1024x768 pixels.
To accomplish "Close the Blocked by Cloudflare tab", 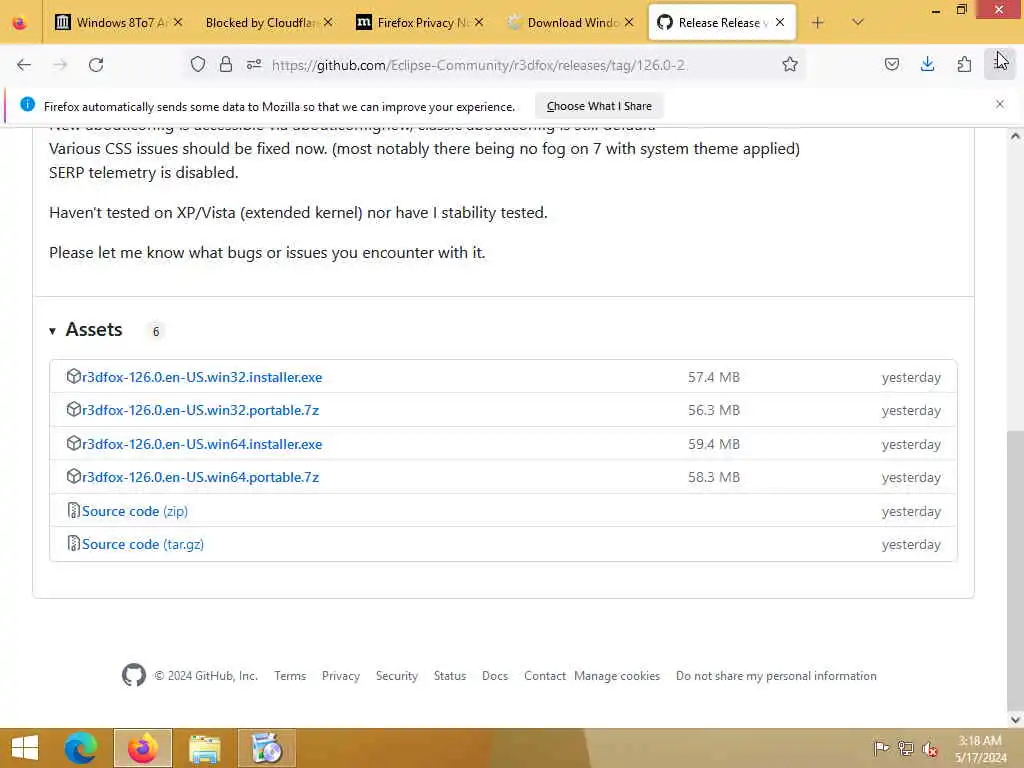I will tap(328, 23).
